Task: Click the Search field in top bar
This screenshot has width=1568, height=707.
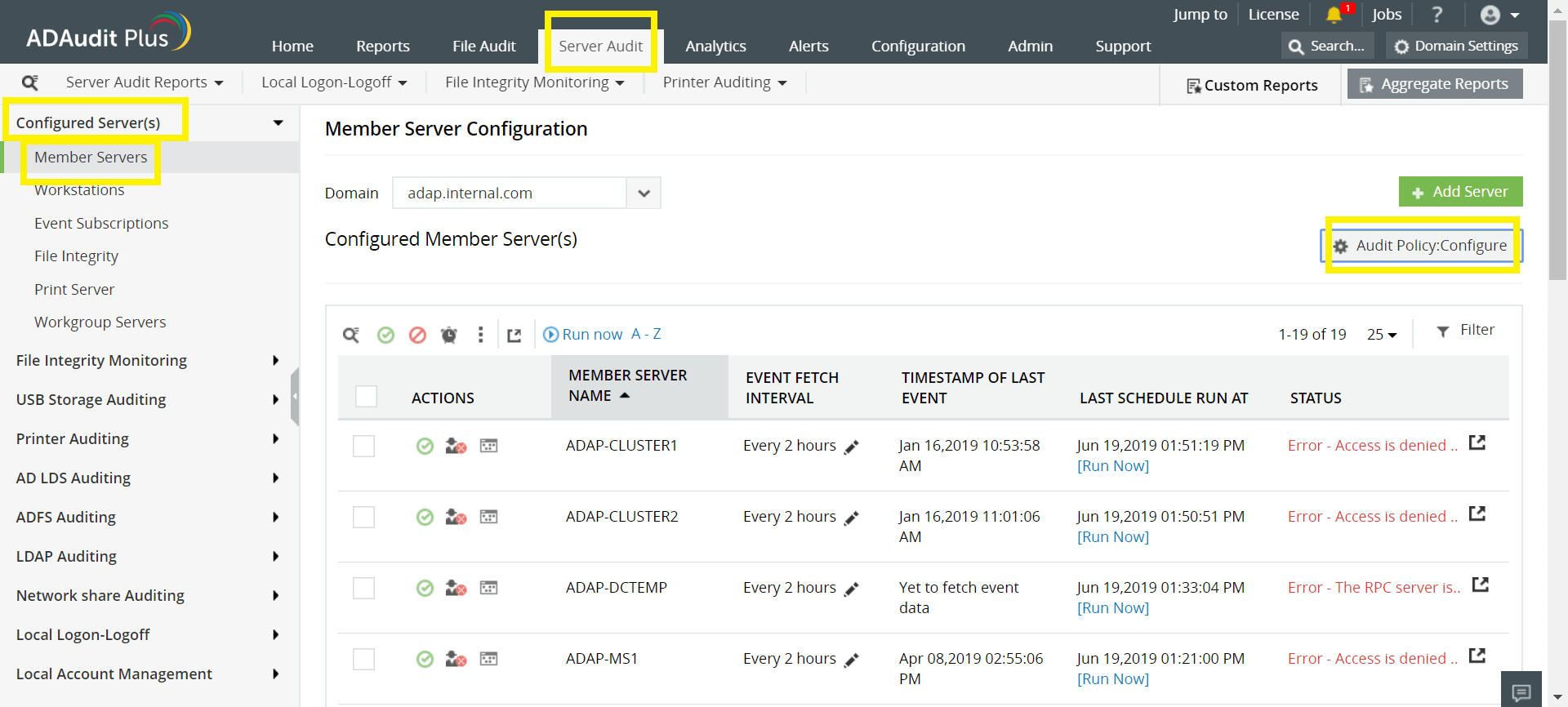Action: (x=1328, y=47)
